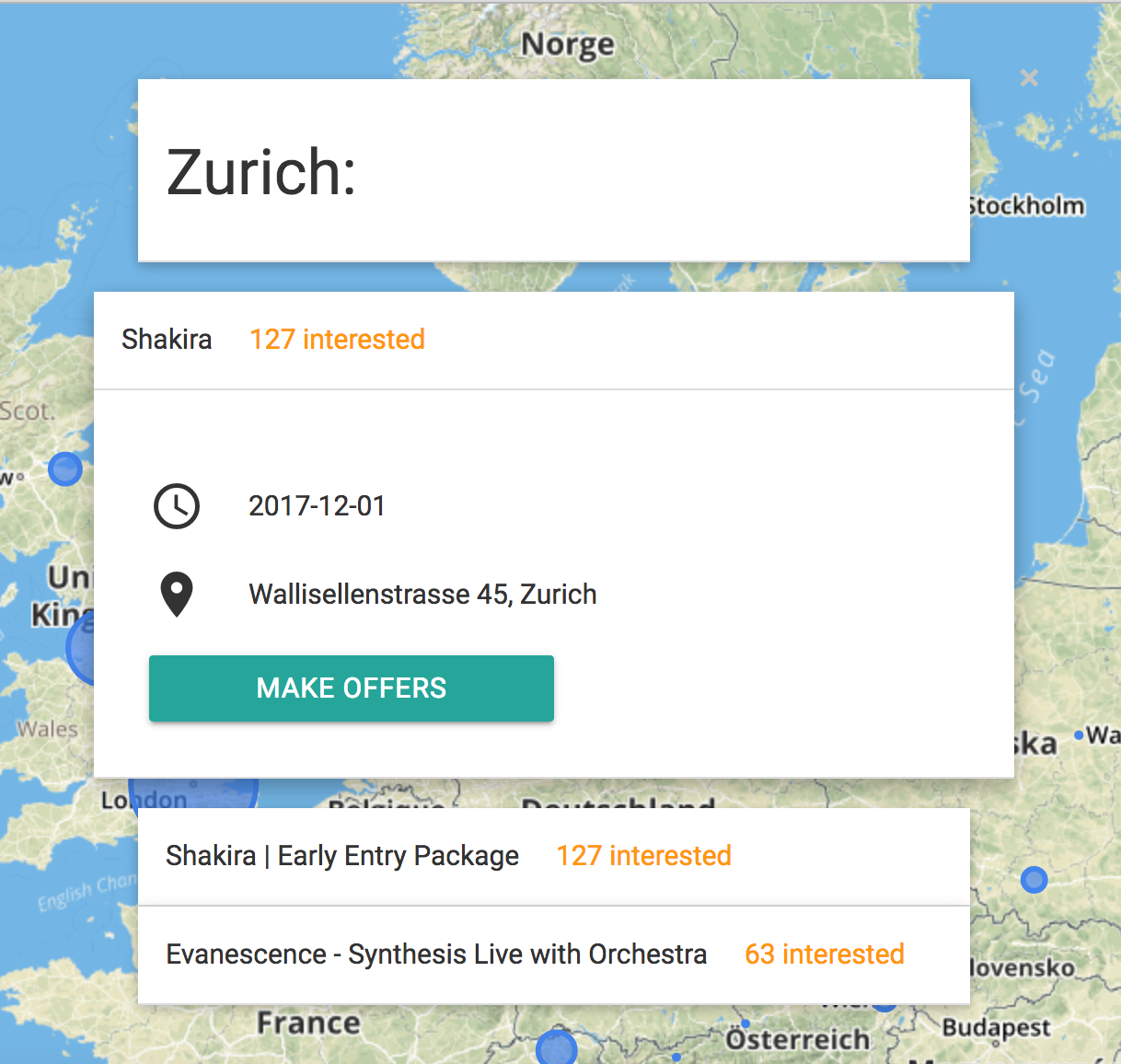Expand the Evanescence Synthesis Live with Orchestra row

(x=554, y=955)
